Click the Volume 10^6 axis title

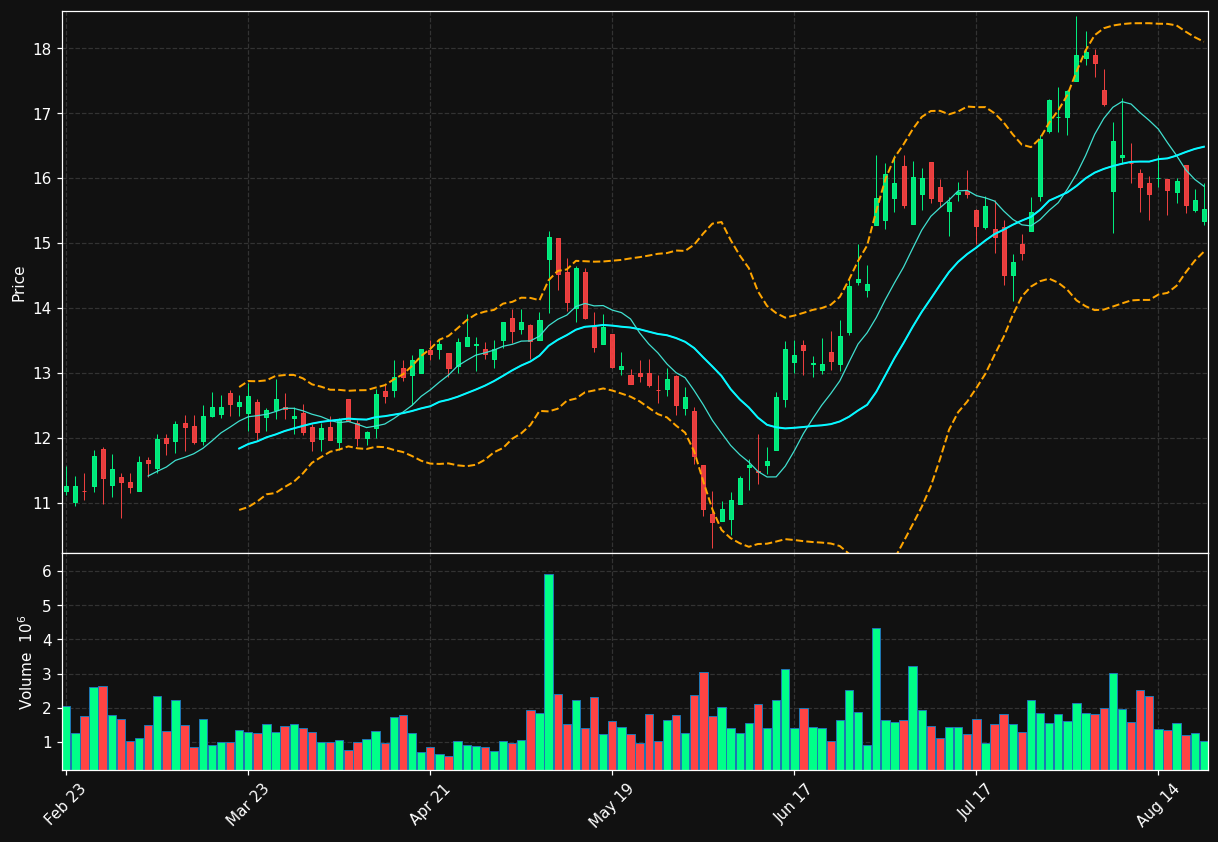point(25,662)
